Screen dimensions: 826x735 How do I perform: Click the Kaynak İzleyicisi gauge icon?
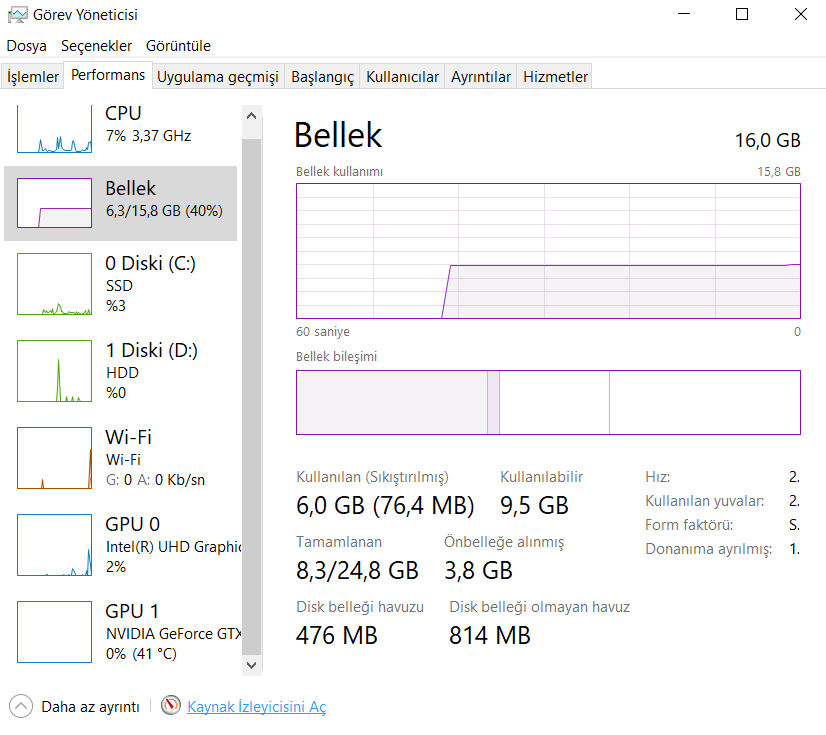(x=171, y=706)
